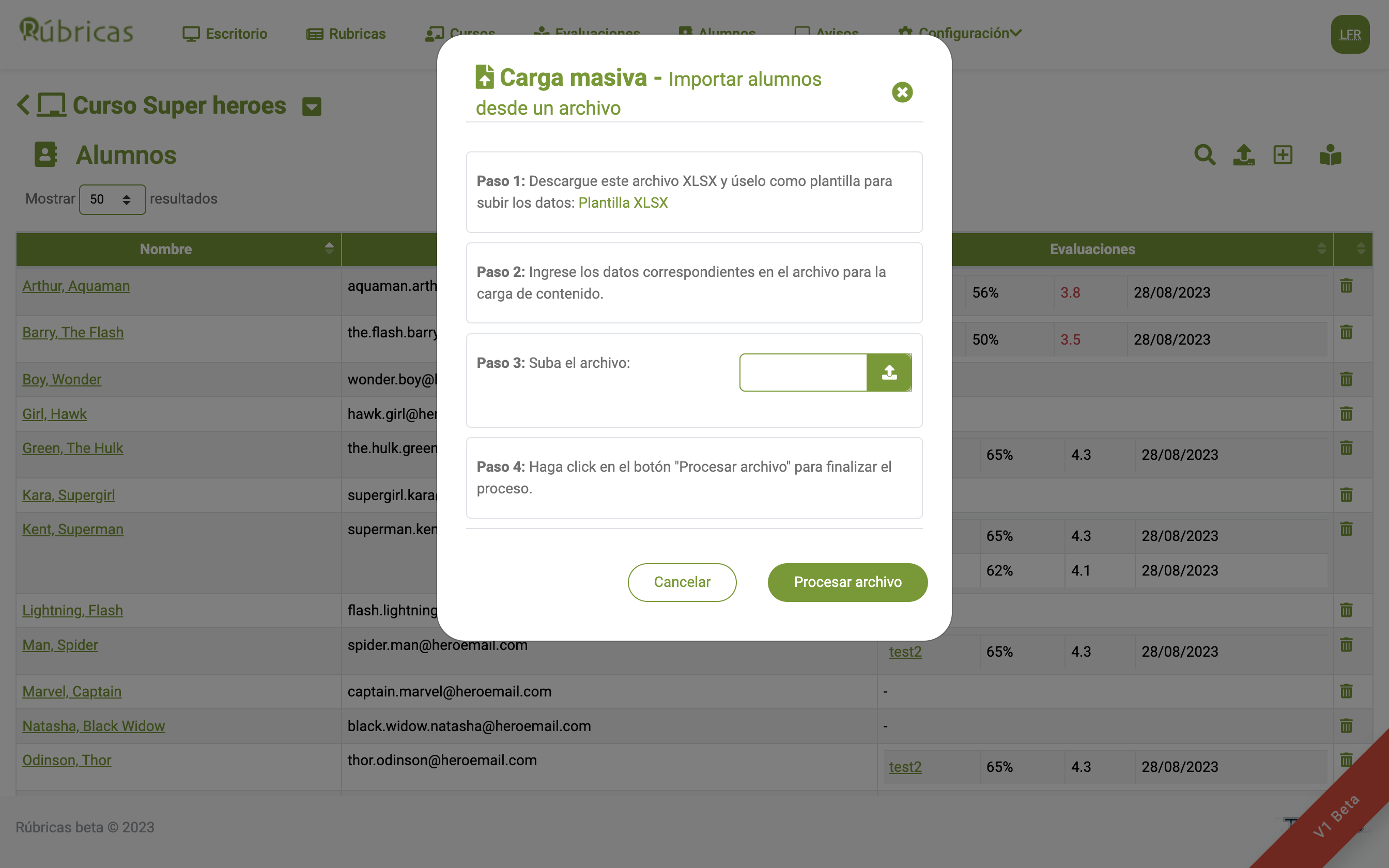Screen dimensions: 1389x868
Task: Delete the Arthur, Aquaman row
Action: click(1346, 286)
